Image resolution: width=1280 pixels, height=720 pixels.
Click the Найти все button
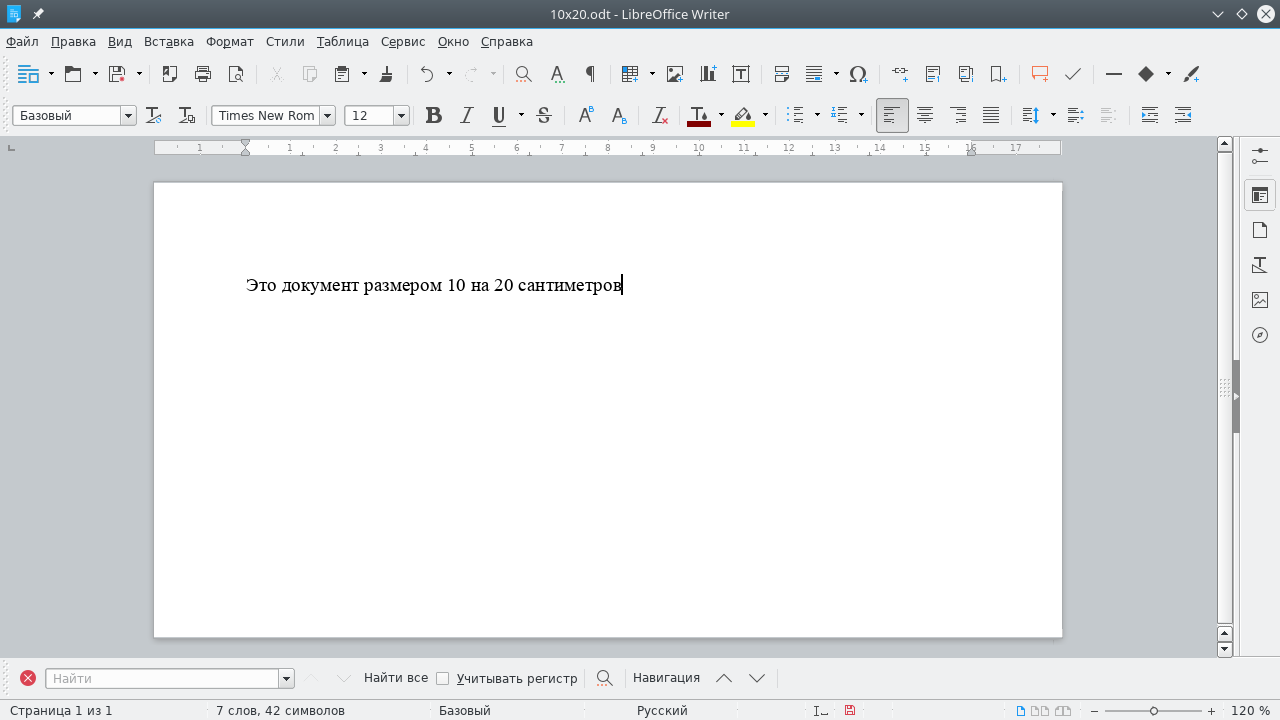[396, 678]
